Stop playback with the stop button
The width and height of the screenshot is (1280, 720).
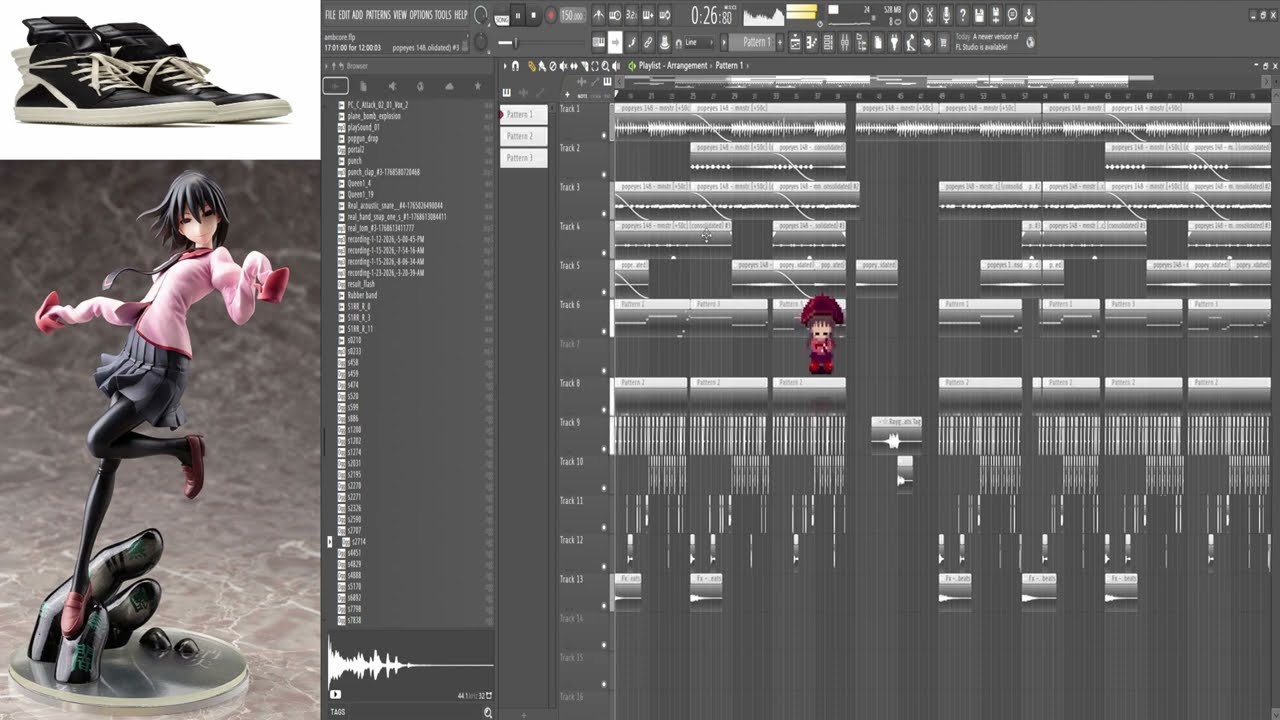pos(534,15)
